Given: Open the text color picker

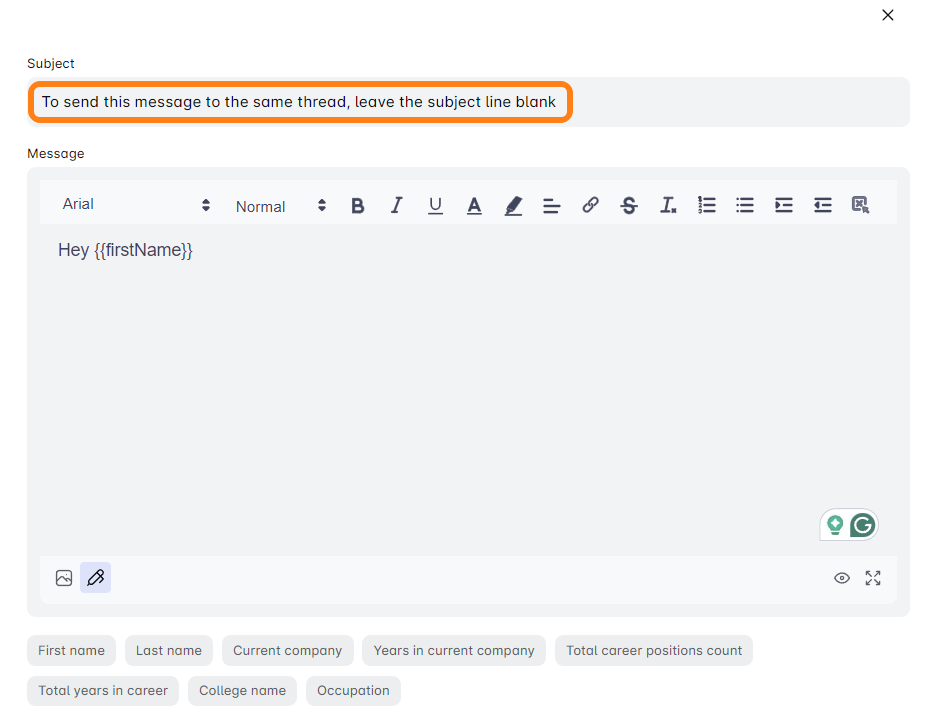Looking at the screenshot, I should [x=474, y=206].
